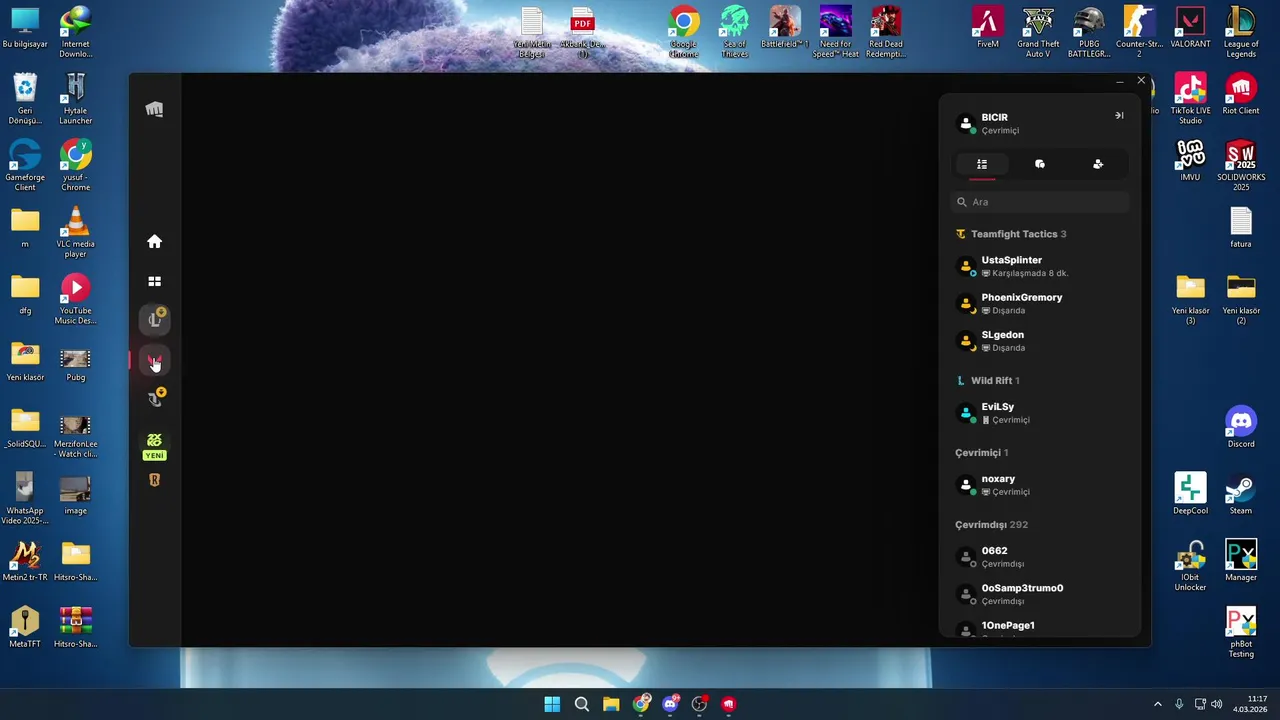
Task: Open Sea of Thieves desktop shortcut
Action: click(735, 32)
